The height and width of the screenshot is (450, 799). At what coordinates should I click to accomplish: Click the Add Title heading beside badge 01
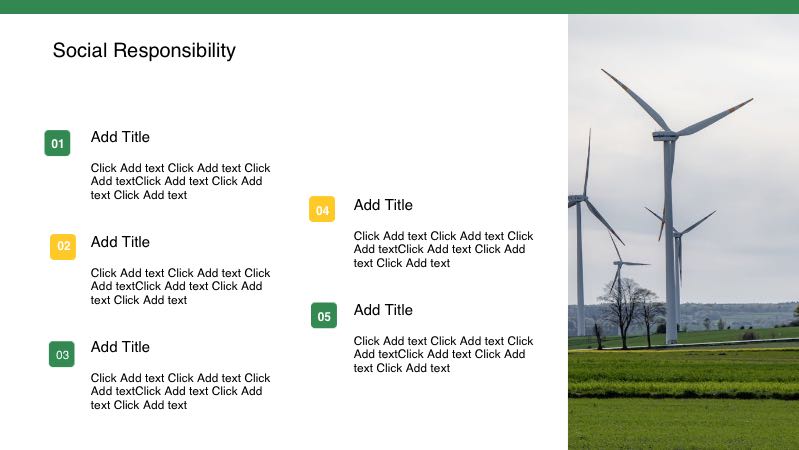(120, 137)
